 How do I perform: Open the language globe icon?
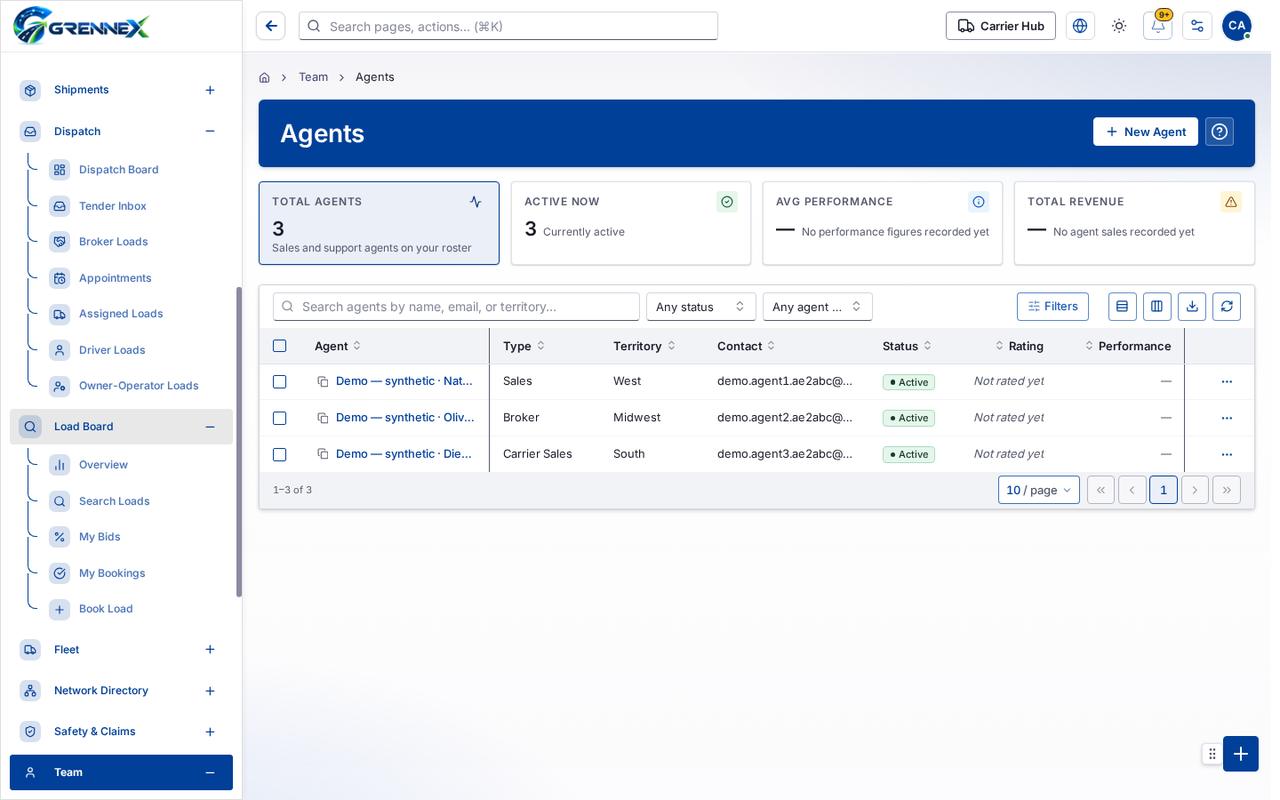tap(1080, 26)
